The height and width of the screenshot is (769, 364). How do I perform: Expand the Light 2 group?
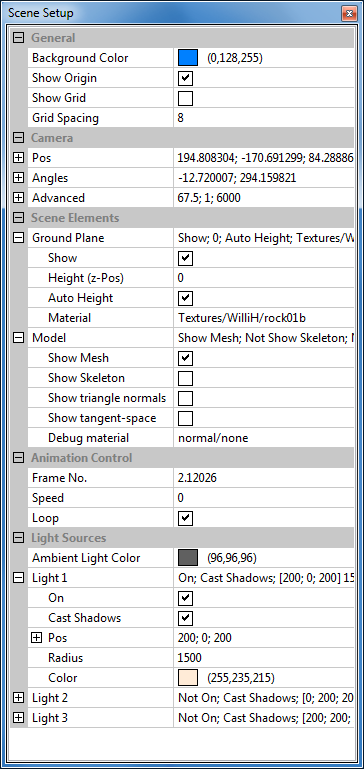tap(18, 697)
